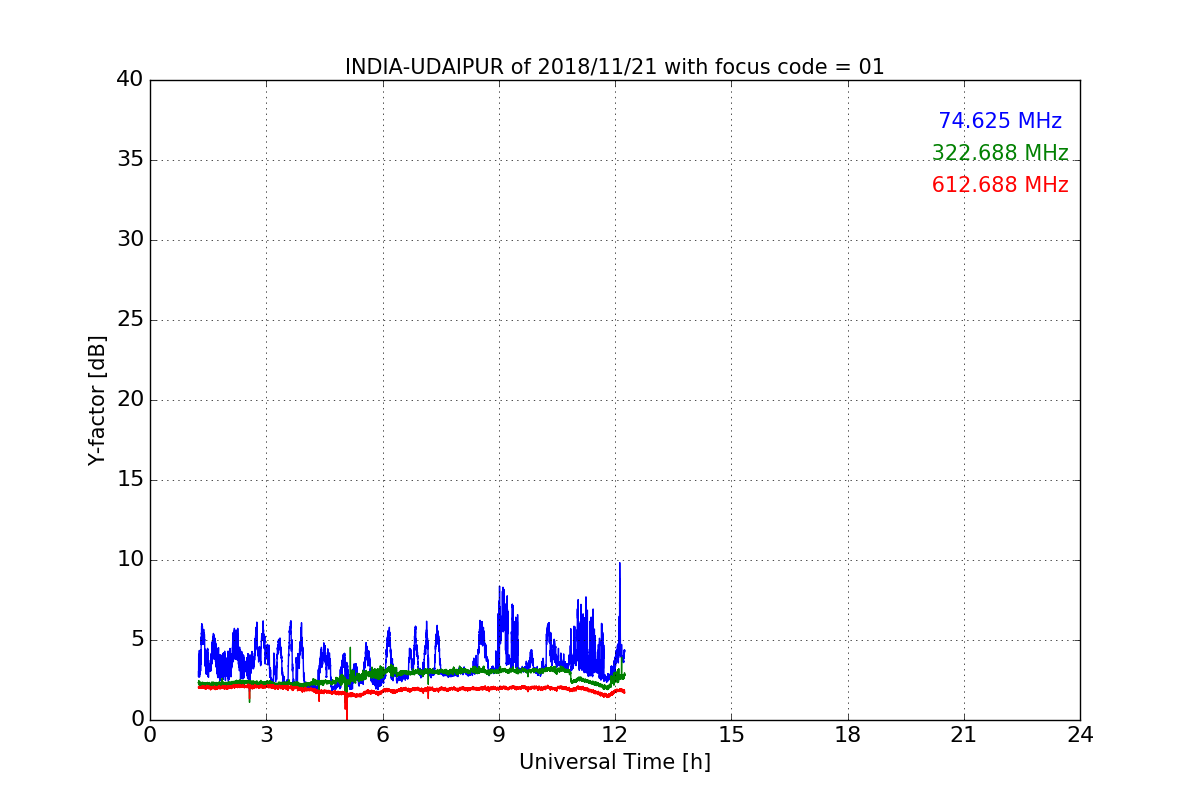Click the x-axis tick label 18
The height and width of the screenshot is (800, 1200).
848,735
